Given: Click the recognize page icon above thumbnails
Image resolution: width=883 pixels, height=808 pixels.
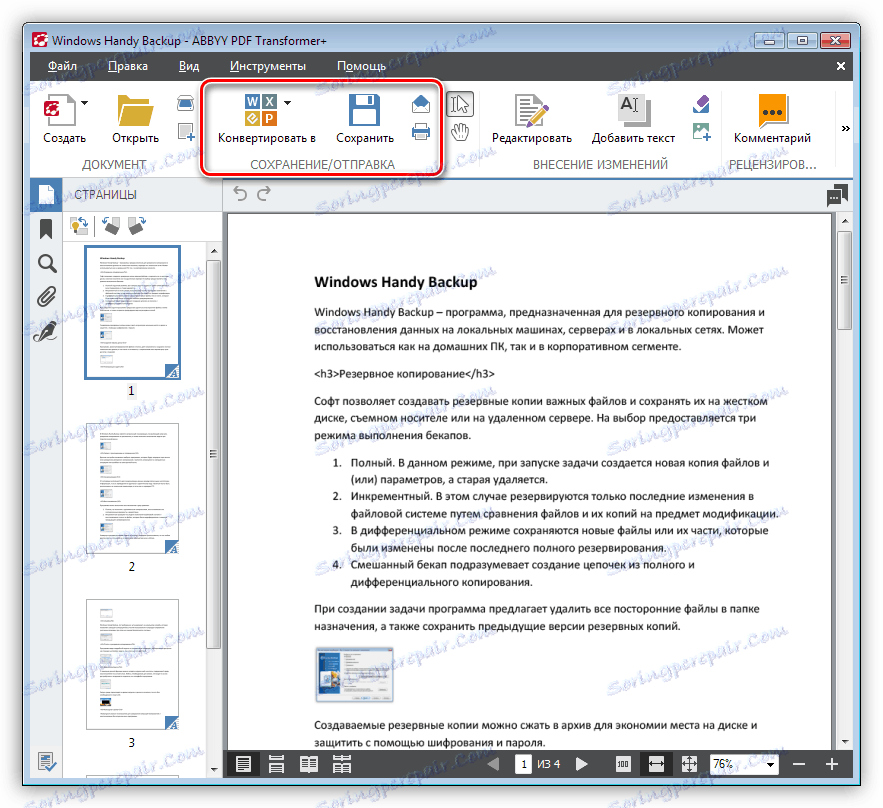Looking at the screenshot, I should point(79,226).
